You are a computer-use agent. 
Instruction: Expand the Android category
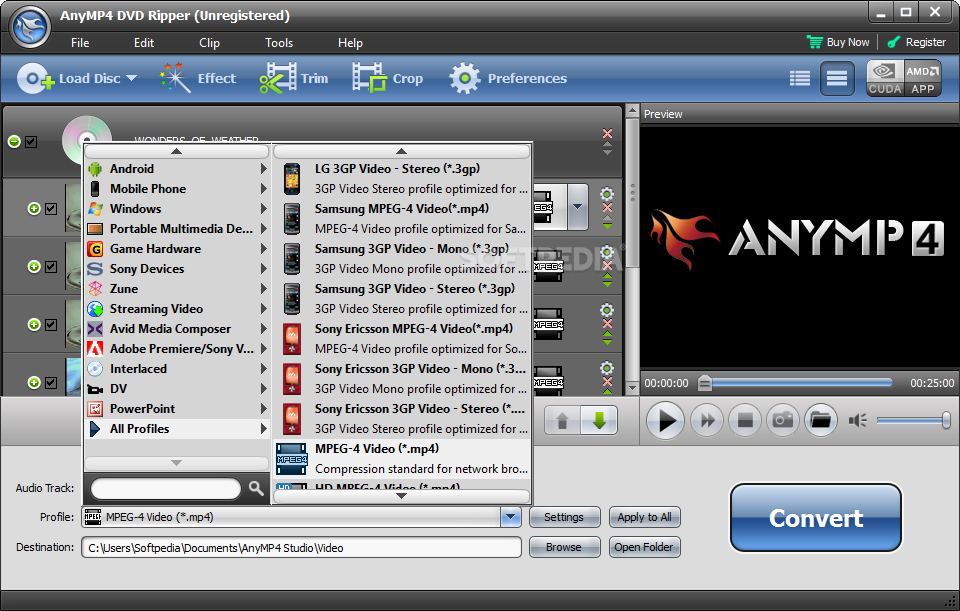tap(177, 169)
